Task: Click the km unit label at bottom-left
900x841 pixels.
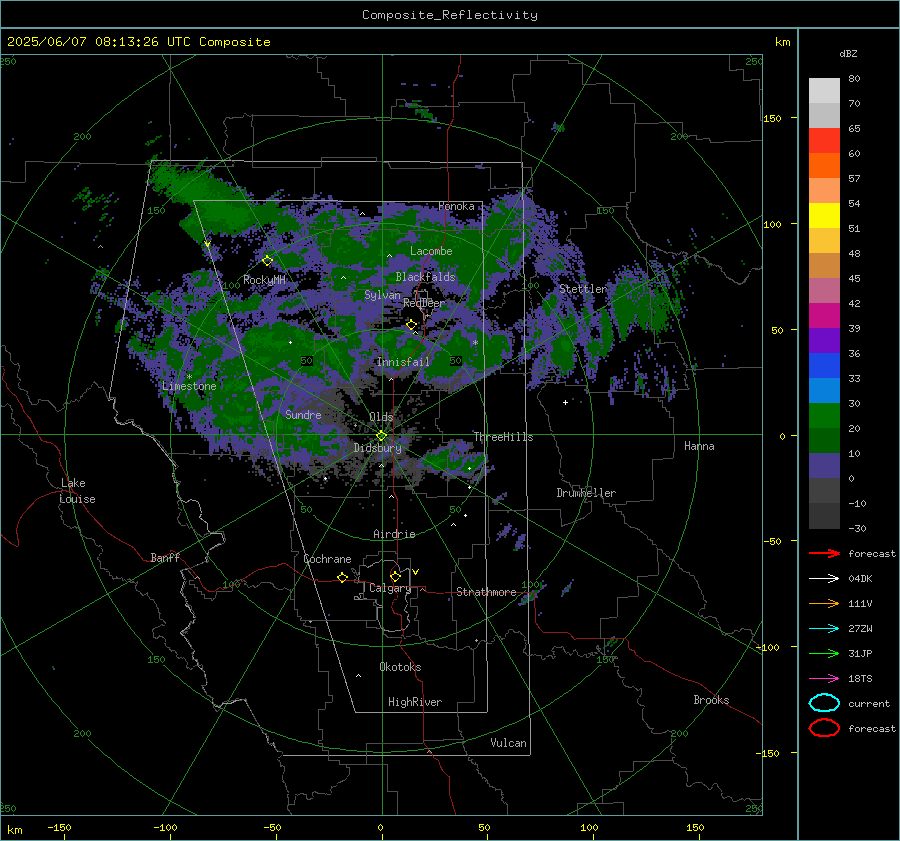Action: pos(15,830)
